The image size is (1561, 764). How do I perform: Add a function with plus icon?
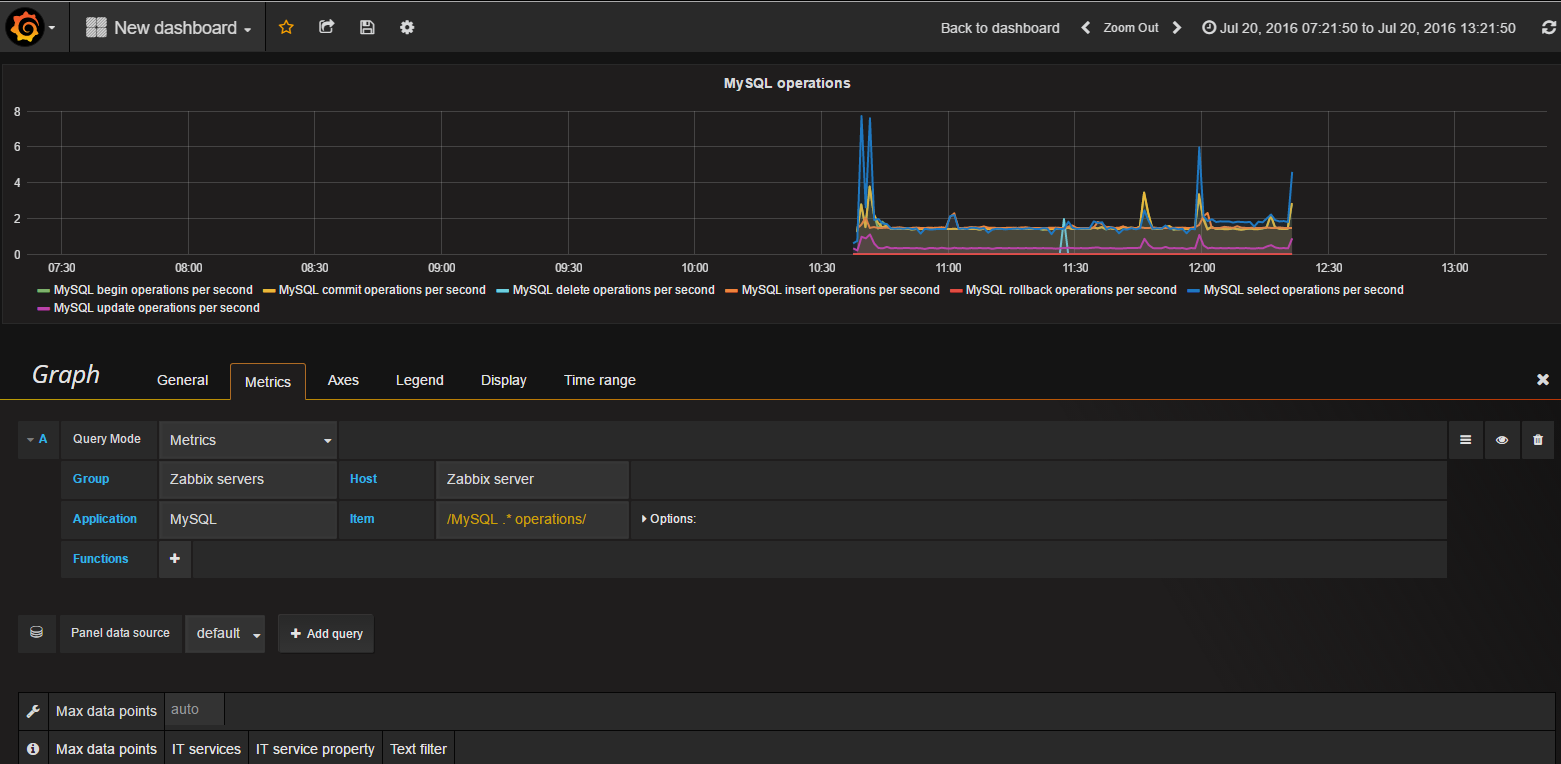click(x=175, y=559)
